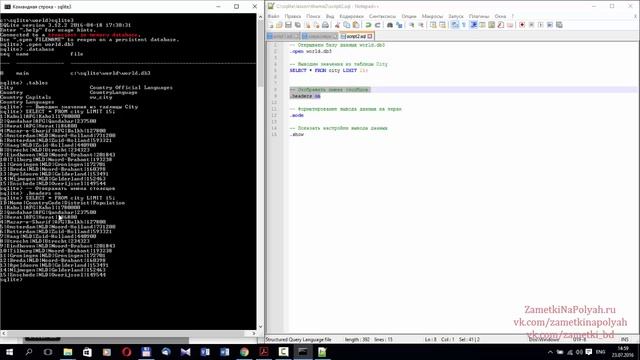Toggle word wrap in the toolbar
640x360 pixels.
pyautogui.click(x=455, y=25)
